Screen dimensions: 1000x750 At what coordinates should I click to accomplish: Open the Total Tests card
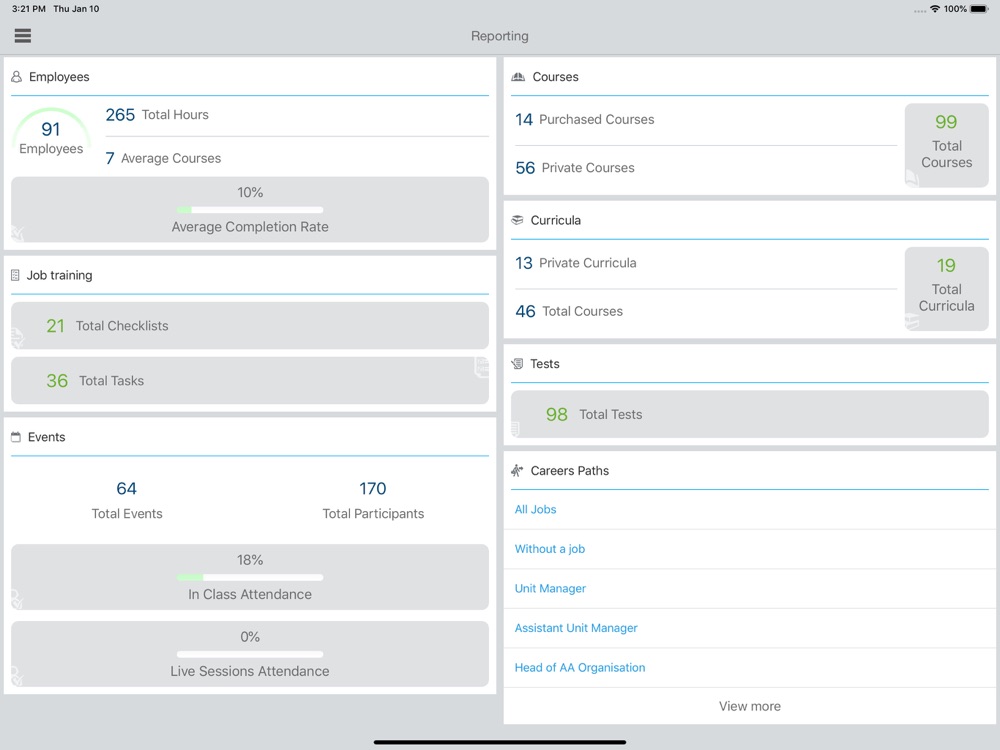point(749,414)
